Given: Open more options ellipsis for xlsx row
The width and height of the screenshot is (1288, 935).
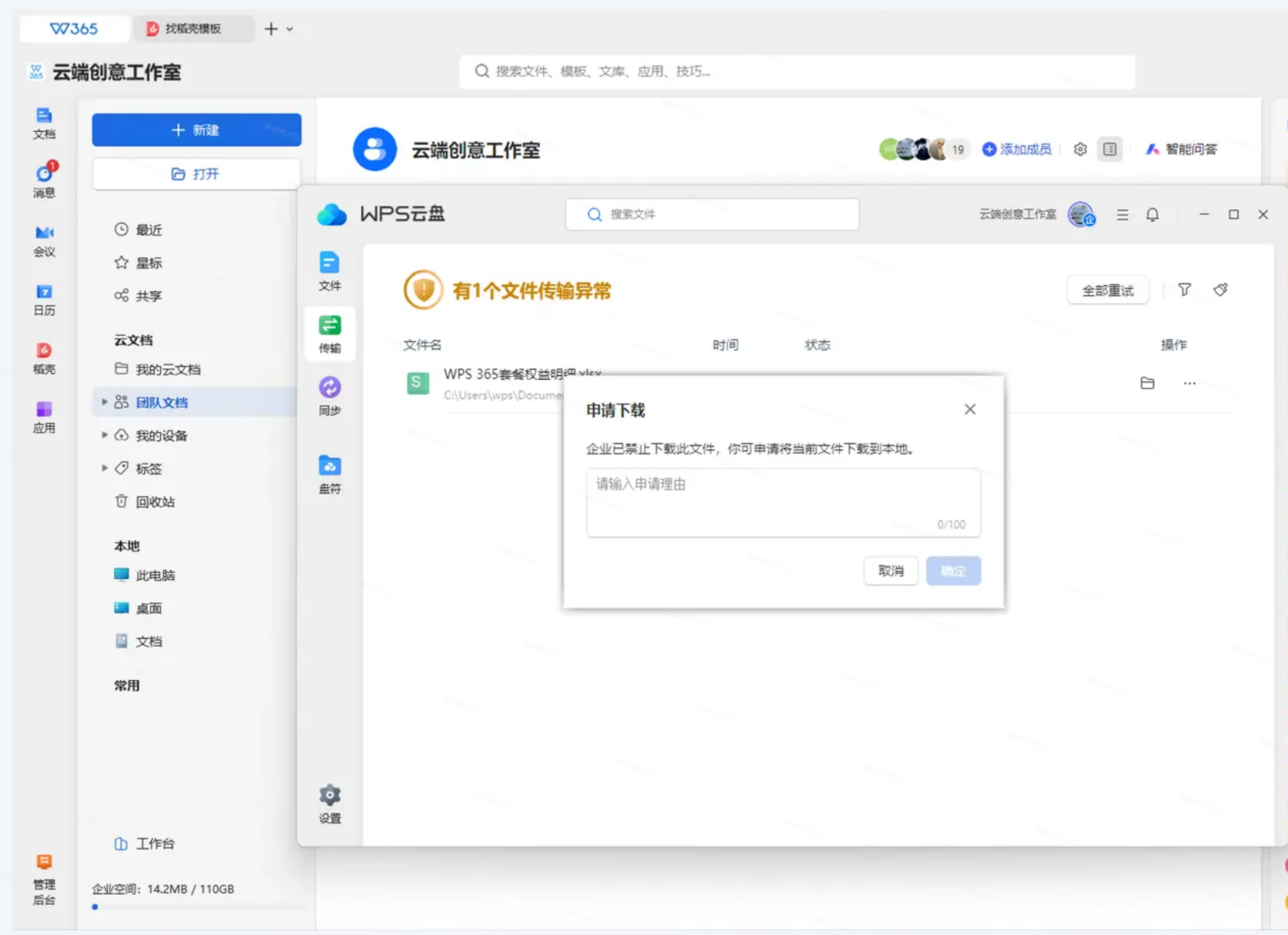Looking at the screenshot, I should [1189, 384].
